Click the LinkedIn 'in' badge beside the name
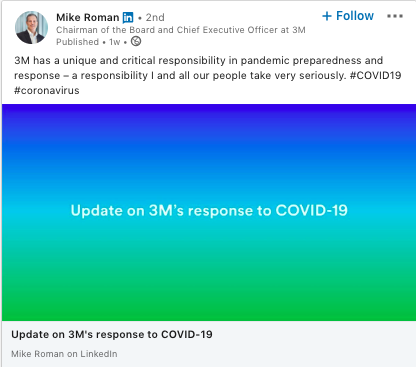The image size is (416, 367). (128, 17)
